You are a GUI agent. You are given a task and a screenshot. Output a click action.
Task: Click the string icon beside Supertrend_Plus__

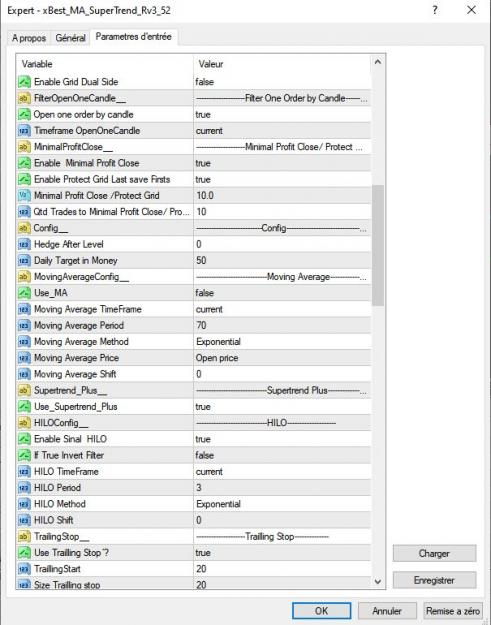click(24, 391)
